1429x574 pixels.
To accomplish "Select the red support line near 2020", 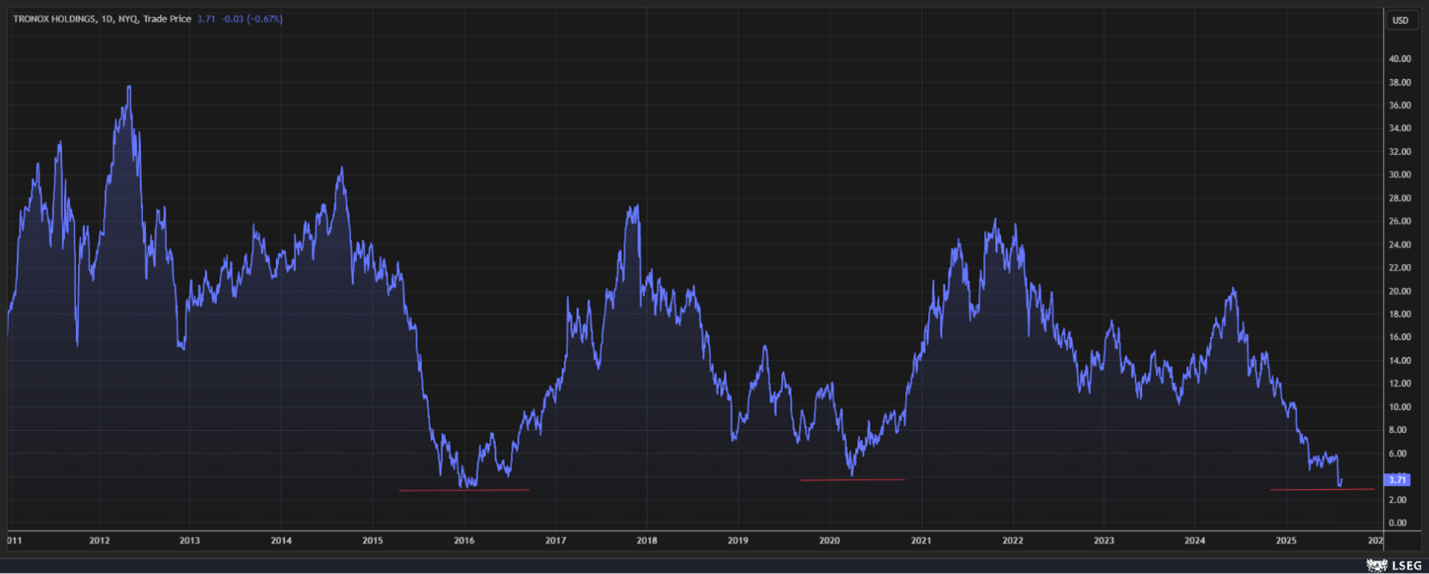I will 852,480.
